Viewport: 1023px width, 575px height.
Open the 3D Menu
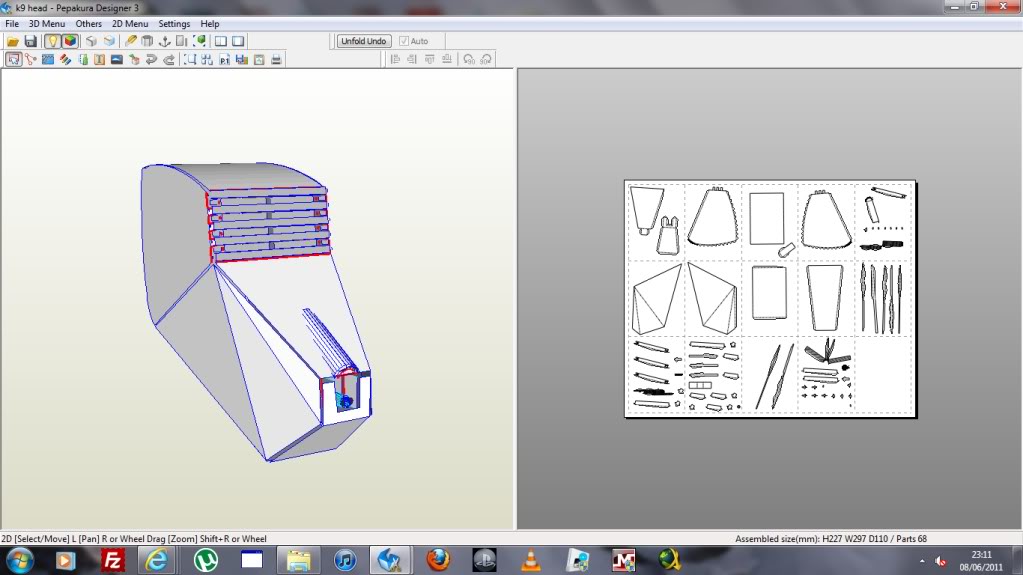coord(47,23)
